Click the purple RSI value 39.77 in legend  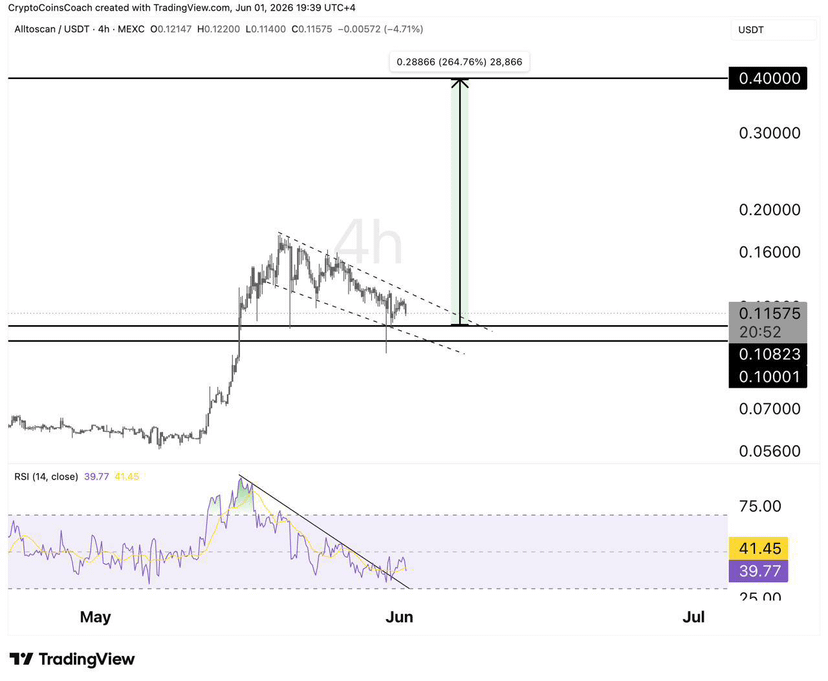pyautogui.click(x=97, y=477)
